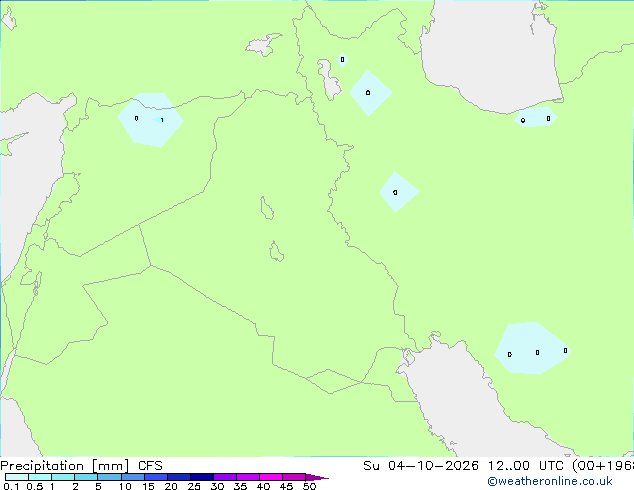Click the precipitation patch on Syria–Turkey border
The width and height of the screenshot is (634, 490).
(150, 120)
